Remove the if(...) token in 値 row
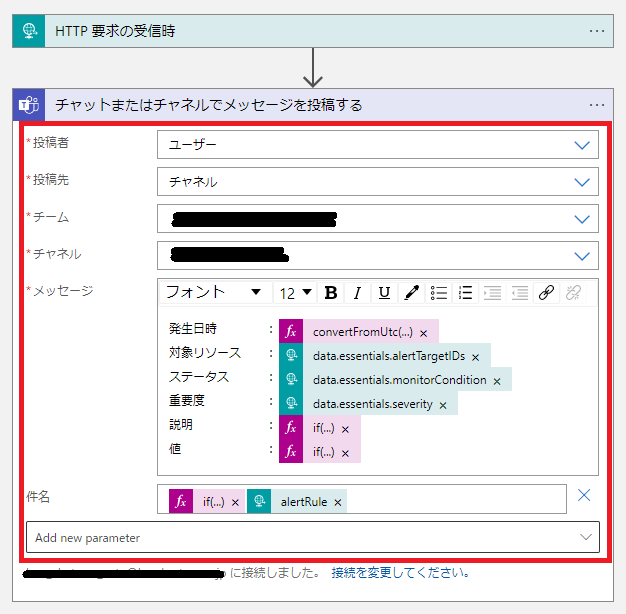 click(x=345, y=454)
